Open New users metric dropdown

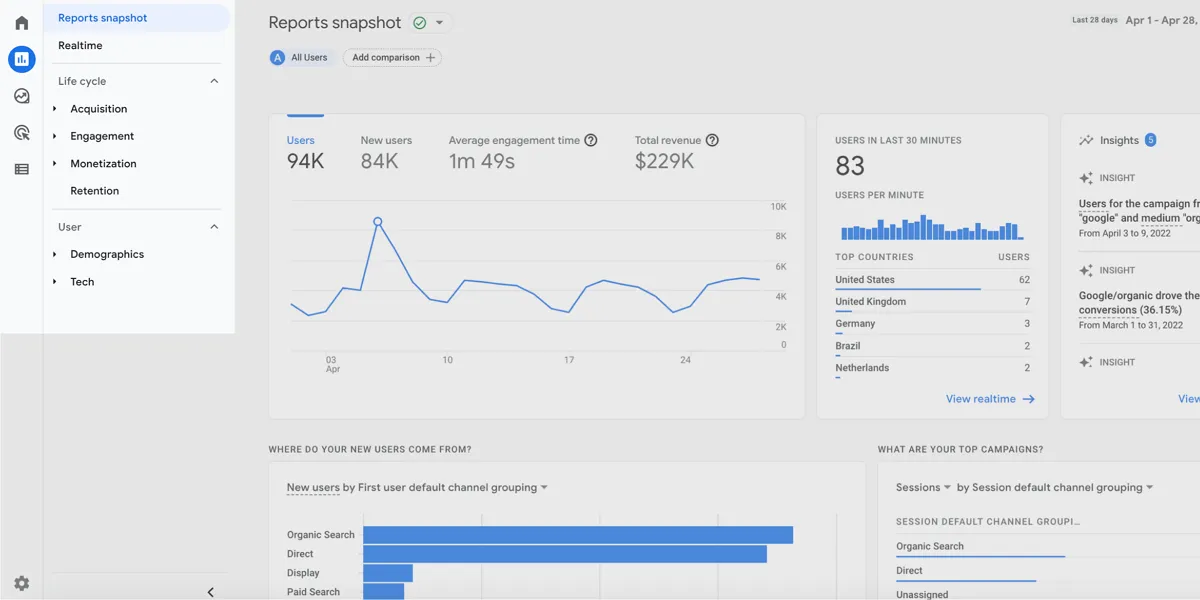417,488
